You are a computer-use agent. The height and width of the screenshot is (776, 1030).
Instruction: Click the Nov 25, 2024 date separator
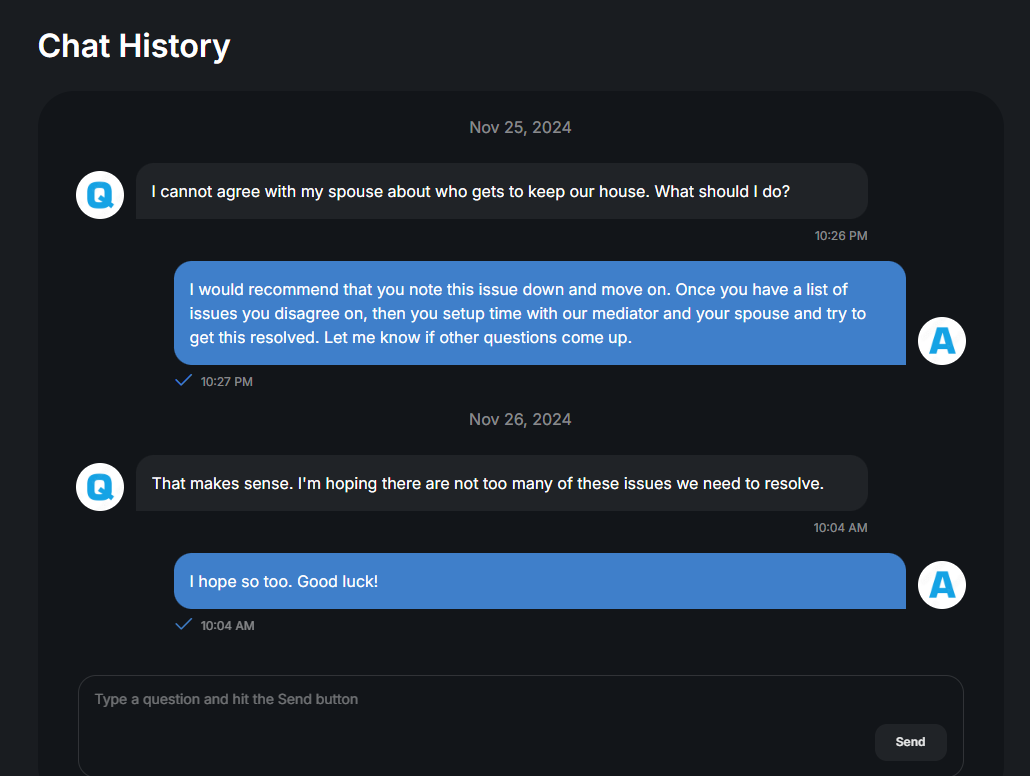click(520, 127)
